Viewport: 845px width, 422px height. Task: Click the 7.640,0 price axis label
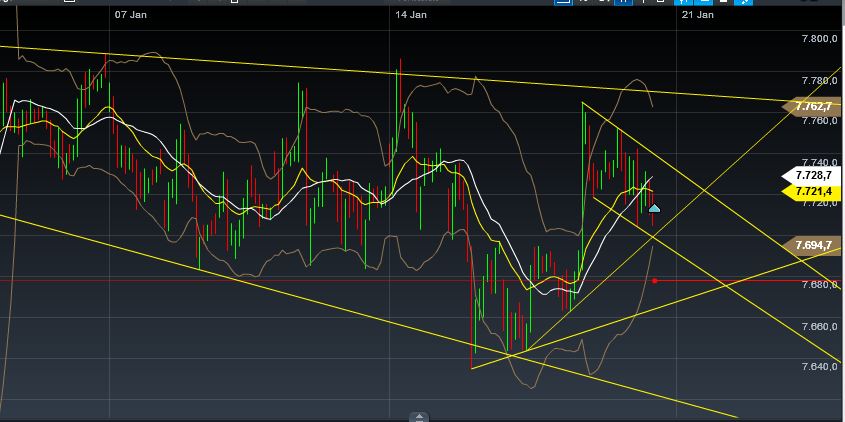819,367
